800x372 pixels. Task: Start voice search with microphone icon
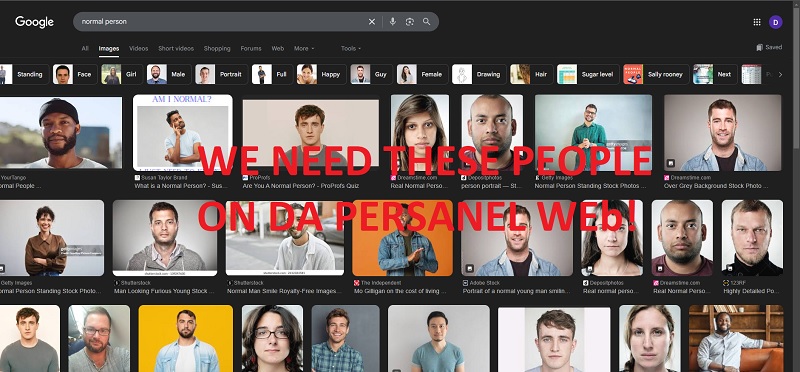(x=392, y=22)
